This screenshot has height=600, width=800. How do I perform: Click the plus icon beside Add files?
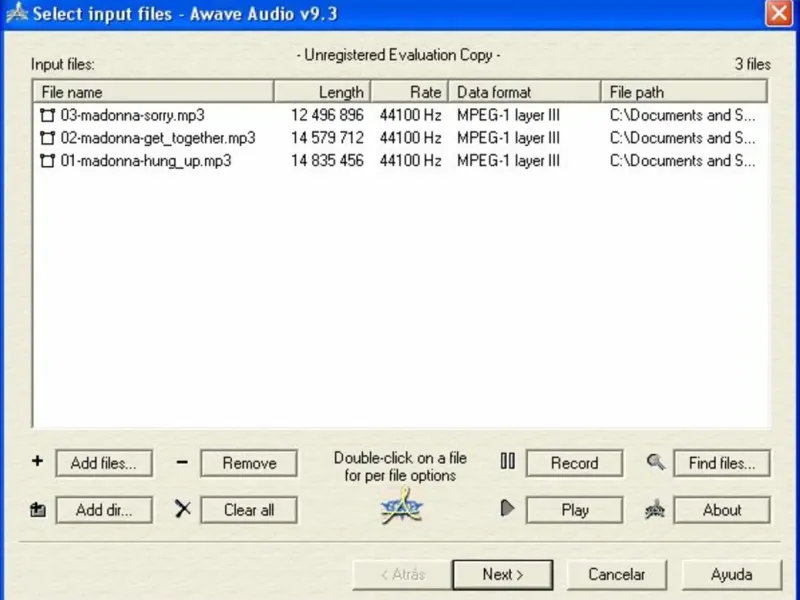coord(37,461)
